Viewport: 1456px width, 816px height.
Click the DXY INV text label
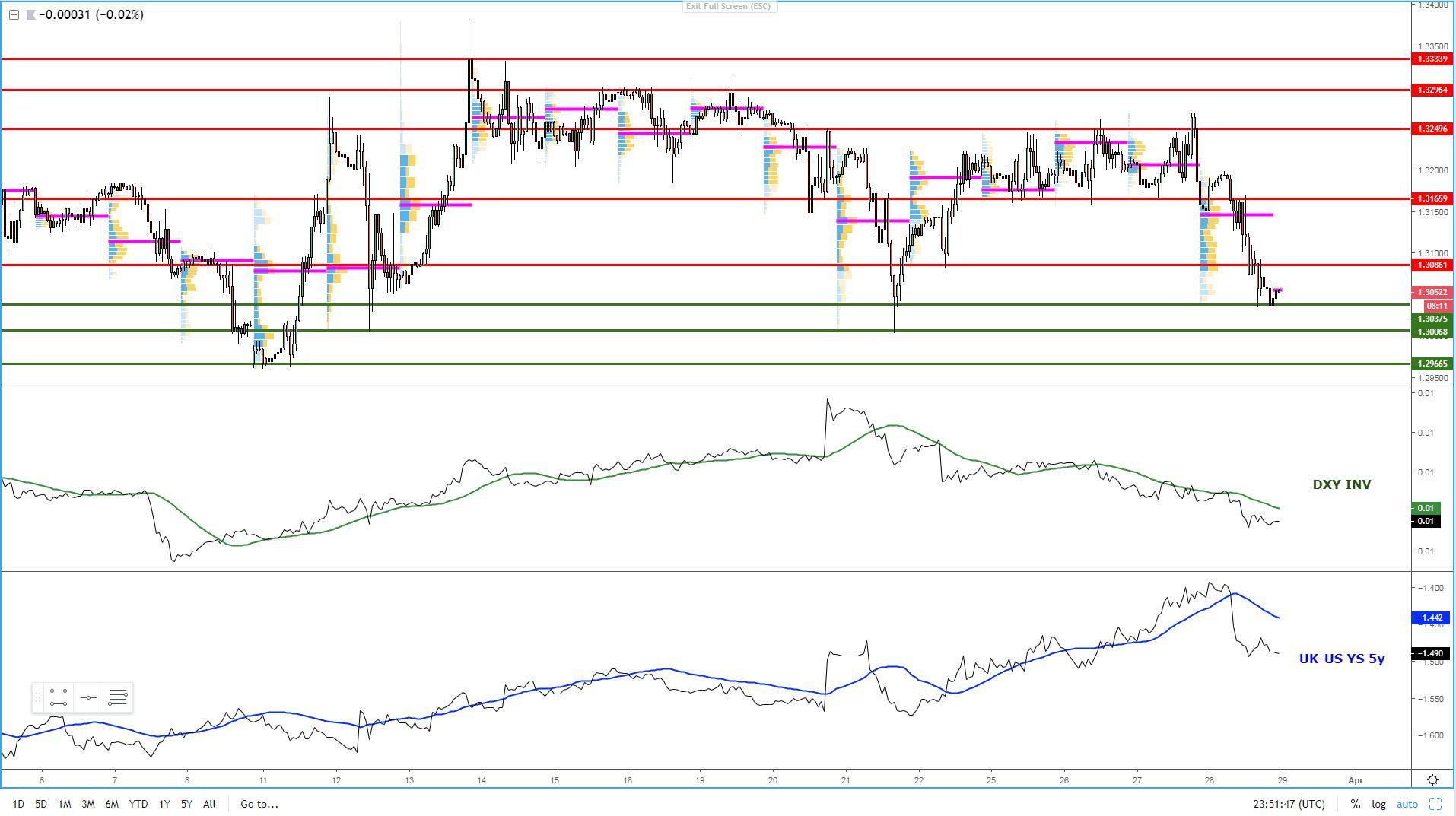coord(1342,484)
